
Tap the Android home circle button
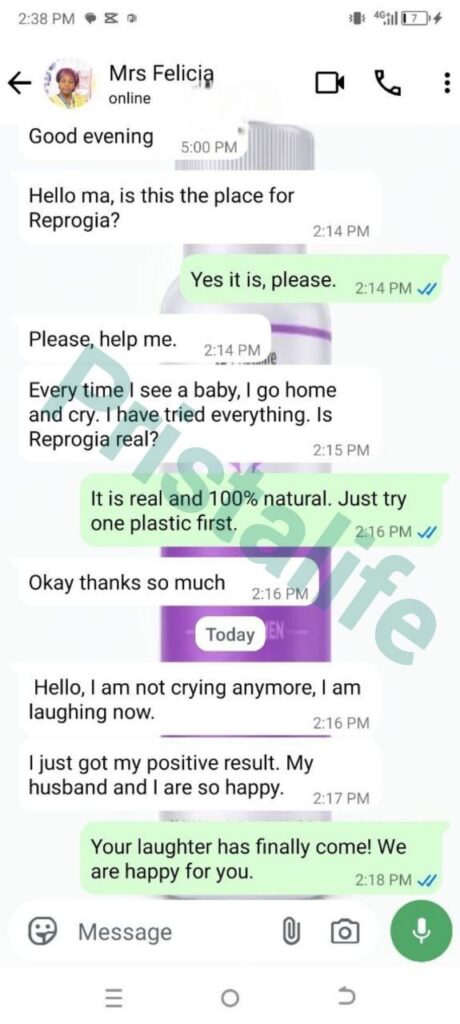click(x=229, y=997)
